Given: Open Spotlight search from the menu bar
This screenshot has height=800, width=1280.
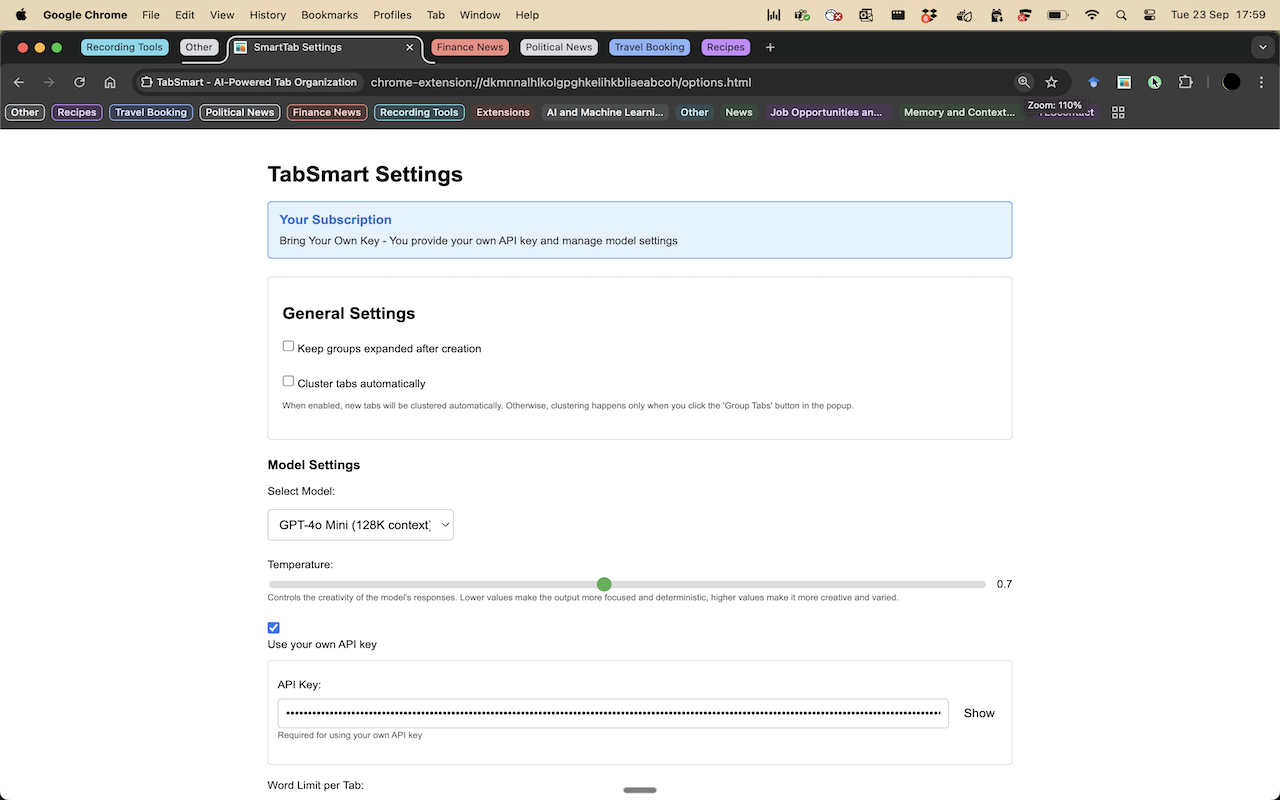Looking at the screenshot, I should tap(1121, 15).
